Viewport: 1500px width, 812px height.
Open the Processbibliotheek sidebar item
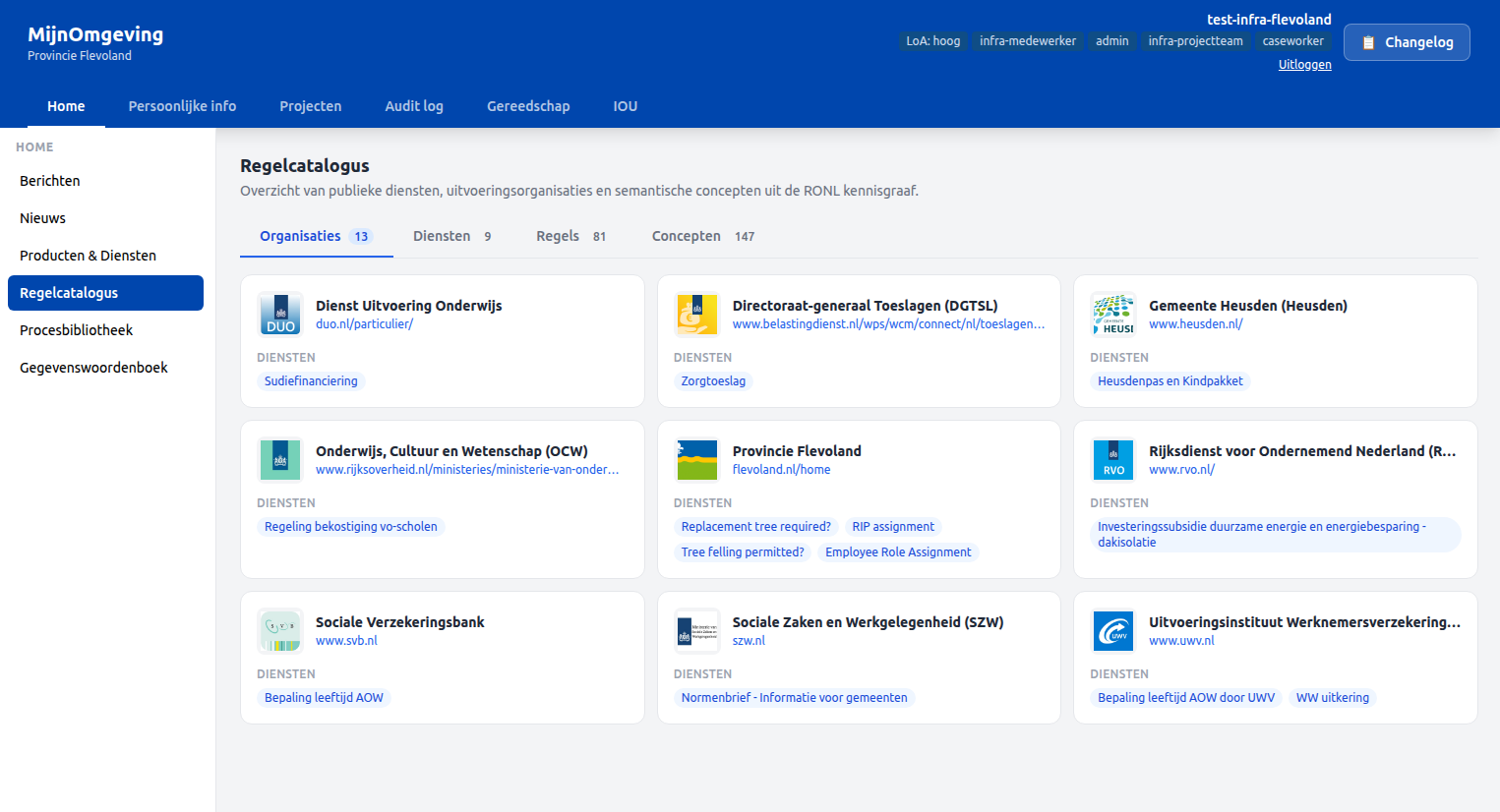[x=77, y=329]
